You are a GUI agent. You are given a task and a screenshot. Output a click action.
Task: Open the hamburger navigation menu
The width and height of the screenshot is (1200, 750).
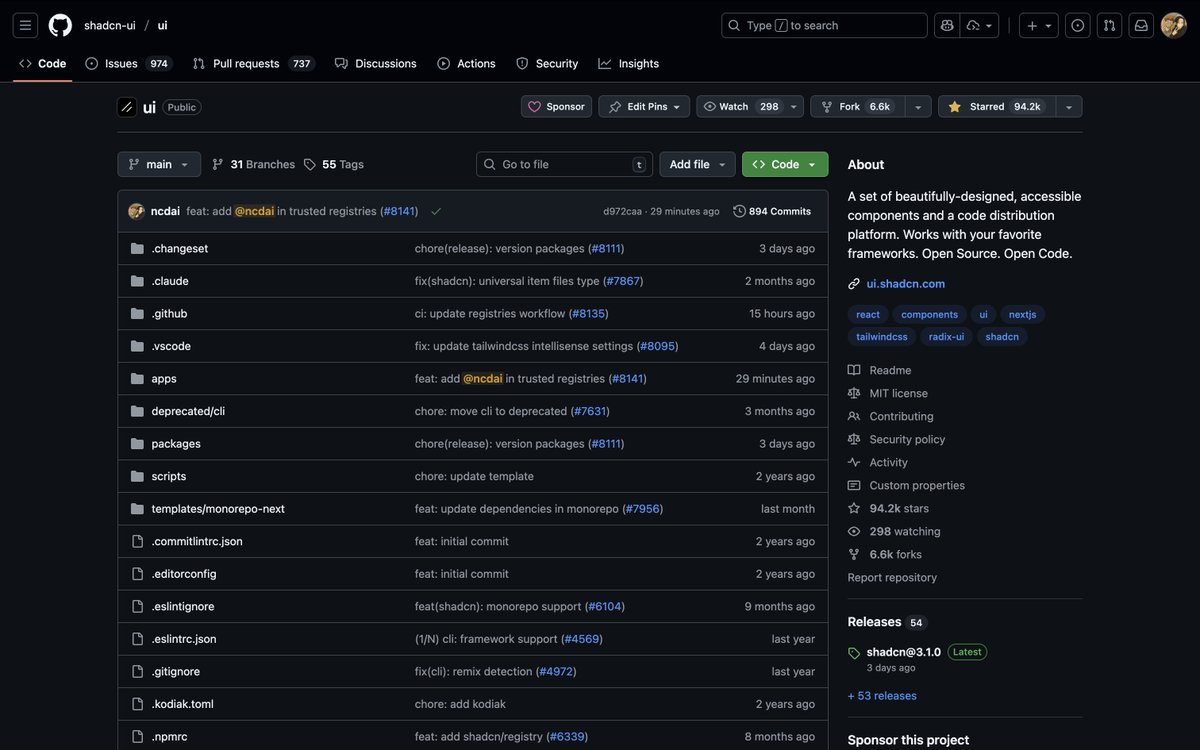25,25
